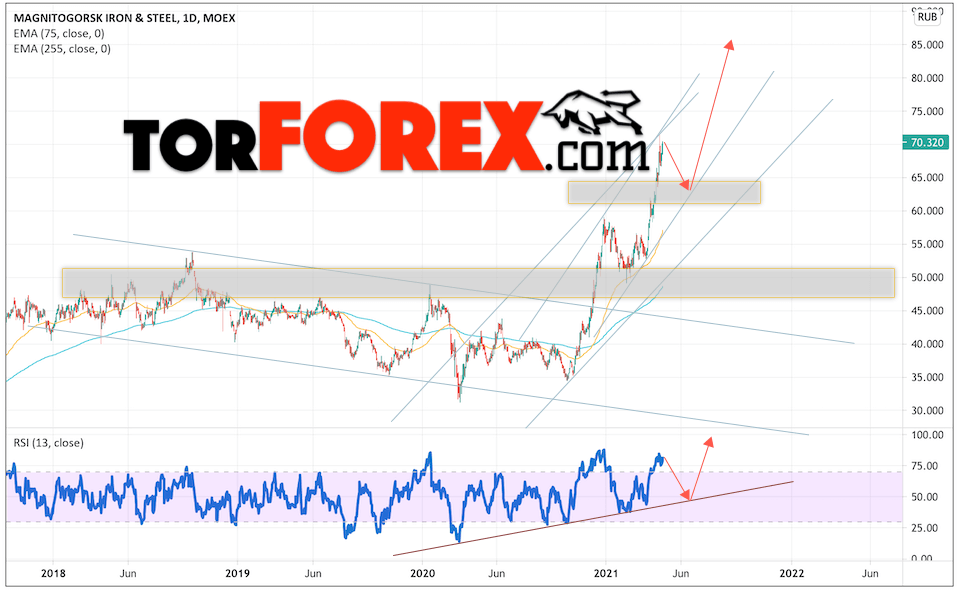Screen dimensions: 959x591
Task: Click the 75.000 price axis label
Action: [927, 111]
